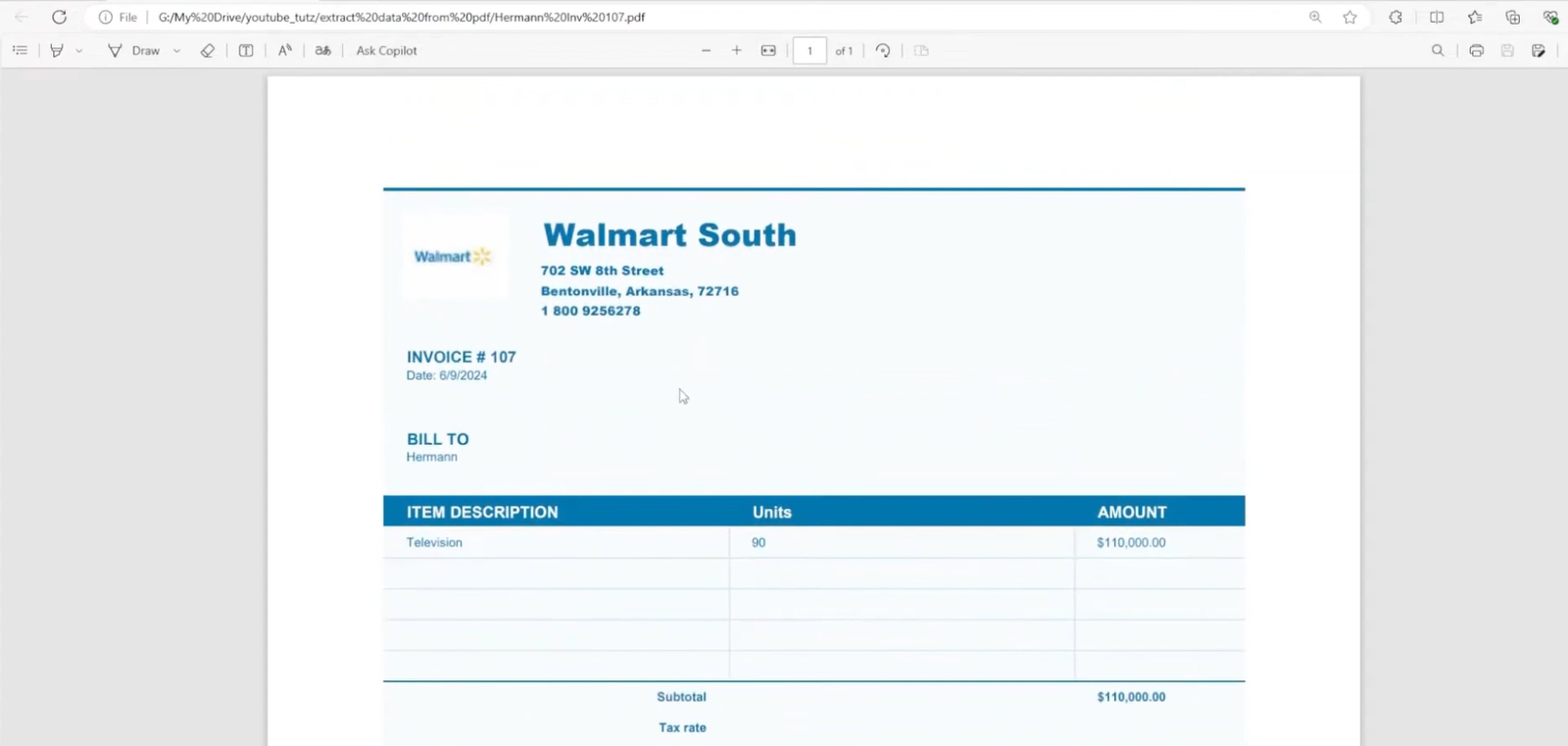Toggle Fit to width
1568x746 pixels.
(768, 50)
